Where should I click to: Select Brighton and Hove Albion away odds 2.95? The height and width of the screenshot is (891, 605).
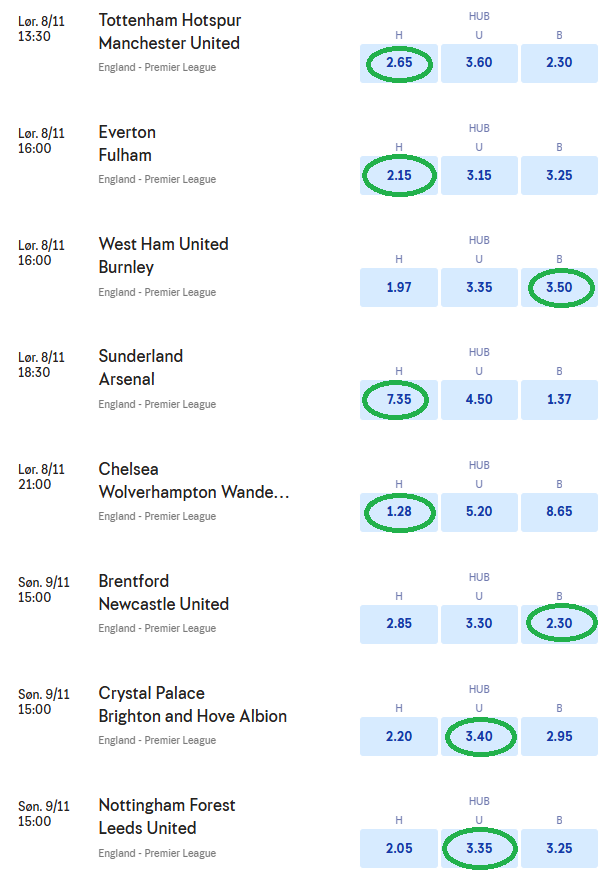click(559, 737)
